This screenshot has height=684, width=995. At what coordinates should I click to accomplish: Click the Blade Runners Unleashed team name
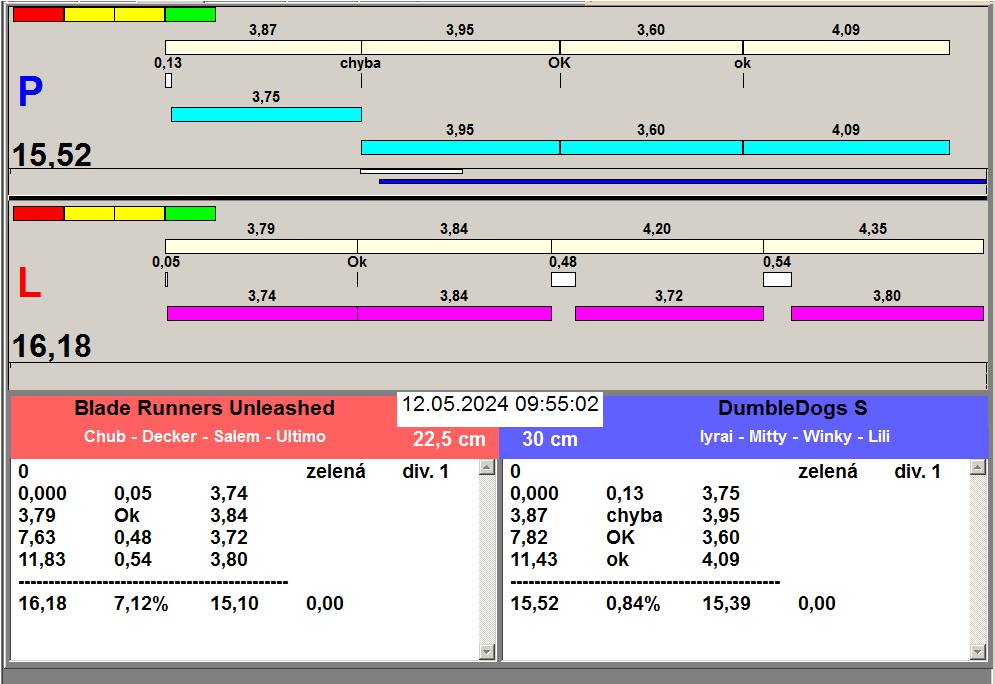point(204,408)
